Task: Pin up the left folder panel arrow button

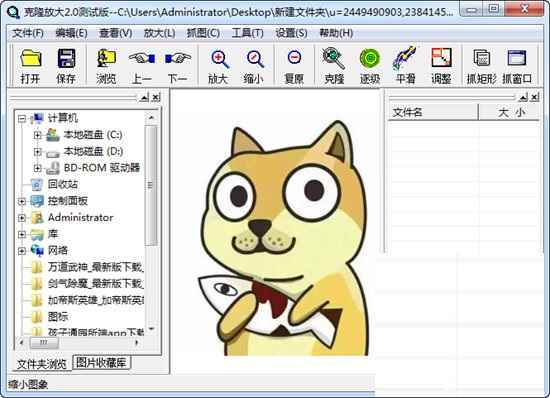Action: pyautogui.click(x=144, y=97)
